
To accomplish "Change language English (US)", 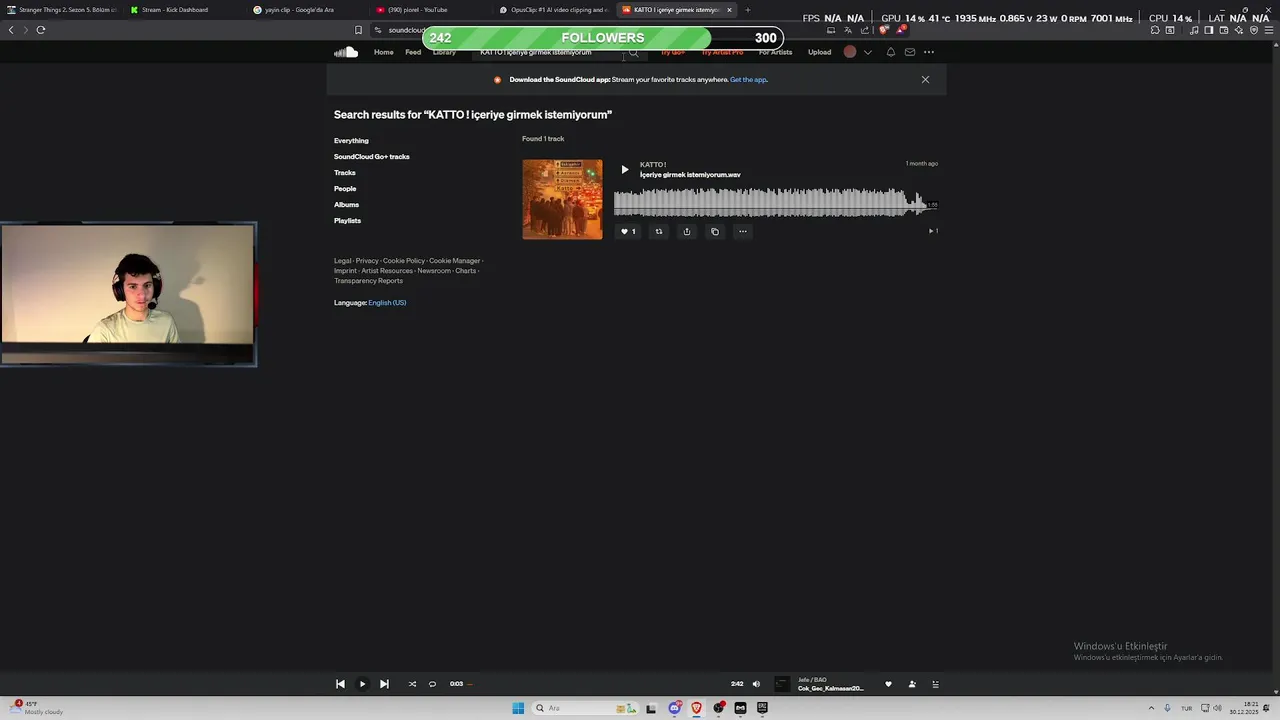I will coord(387,303).
